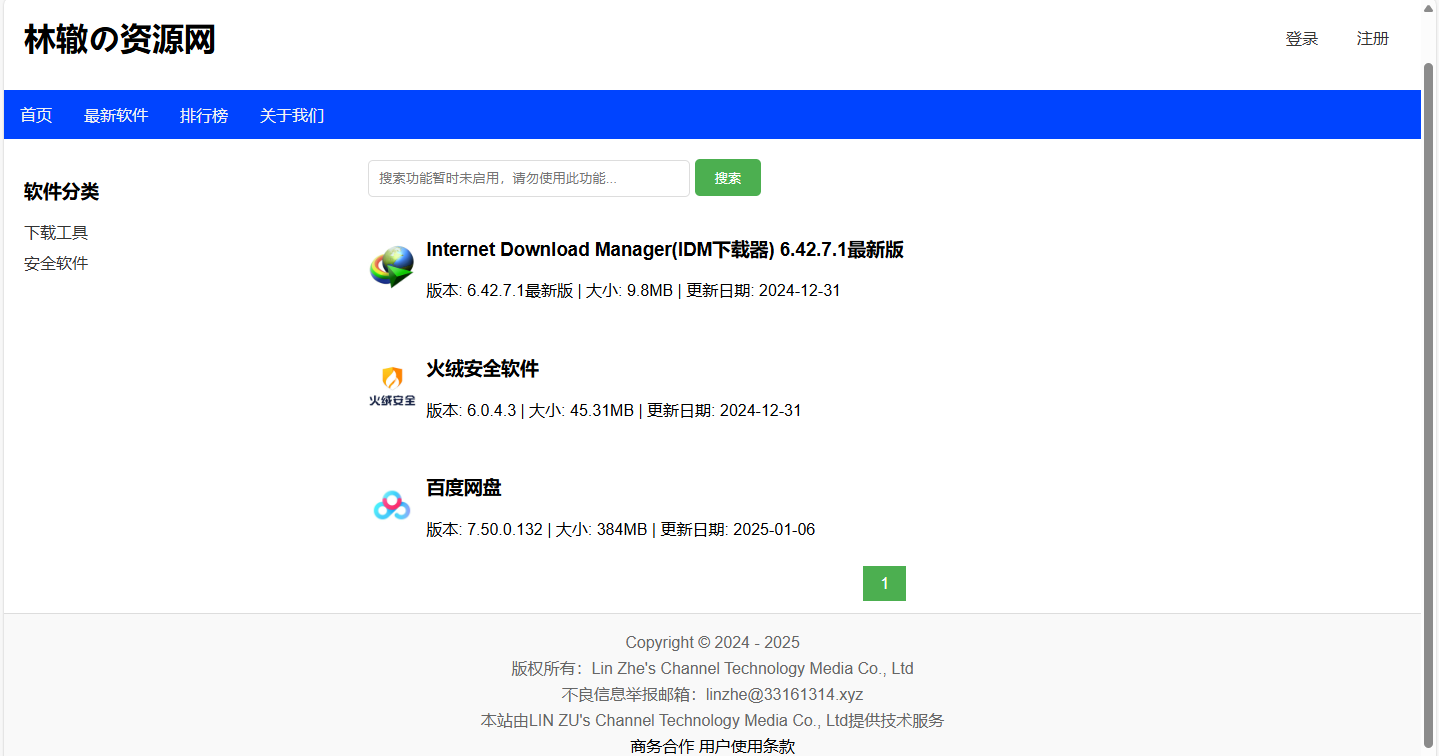This screenshot has height=756, width=1439.
Task: Select the 安全软件 category
Action: click(x=56, y=263)
